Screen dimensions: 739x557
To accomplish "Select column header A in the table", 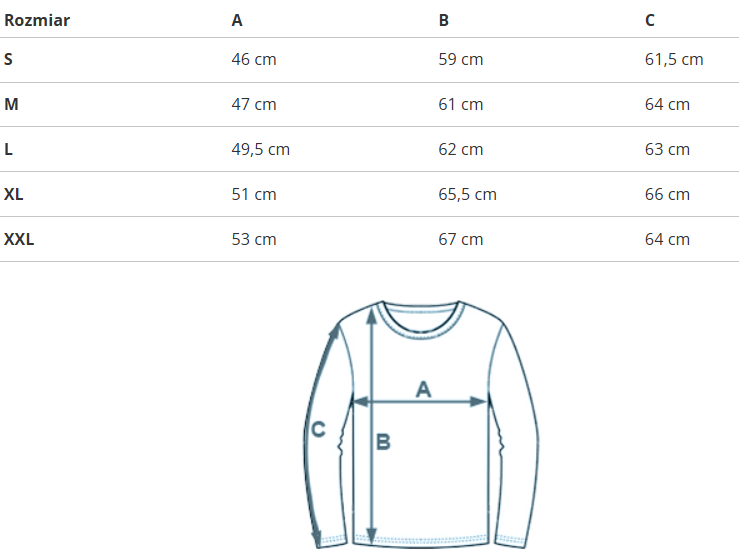I will tap(237, 20).
